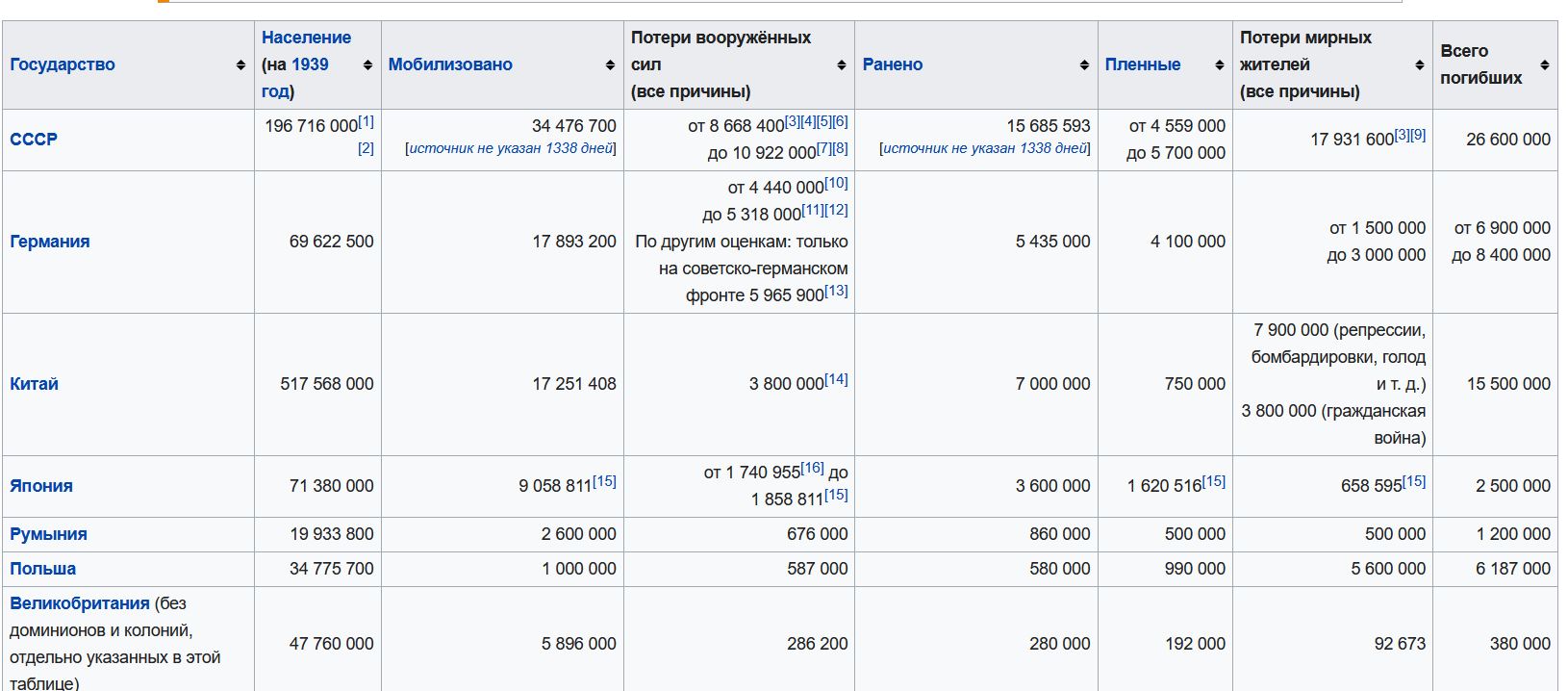Open the Великобритания link
The height and width of the screenshot is (691, 1568).
[80, 603]
